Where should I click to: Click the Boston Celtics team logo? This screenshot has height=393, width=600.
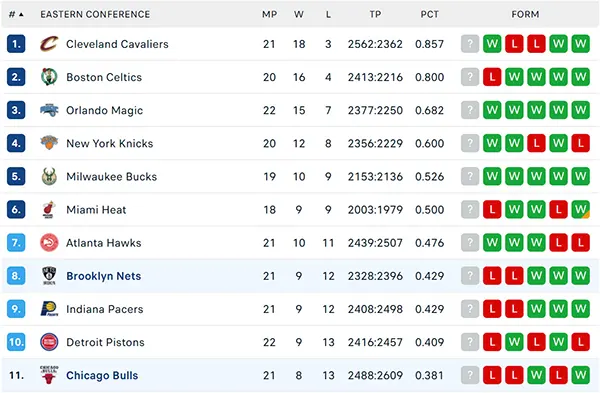click(49, 77)
